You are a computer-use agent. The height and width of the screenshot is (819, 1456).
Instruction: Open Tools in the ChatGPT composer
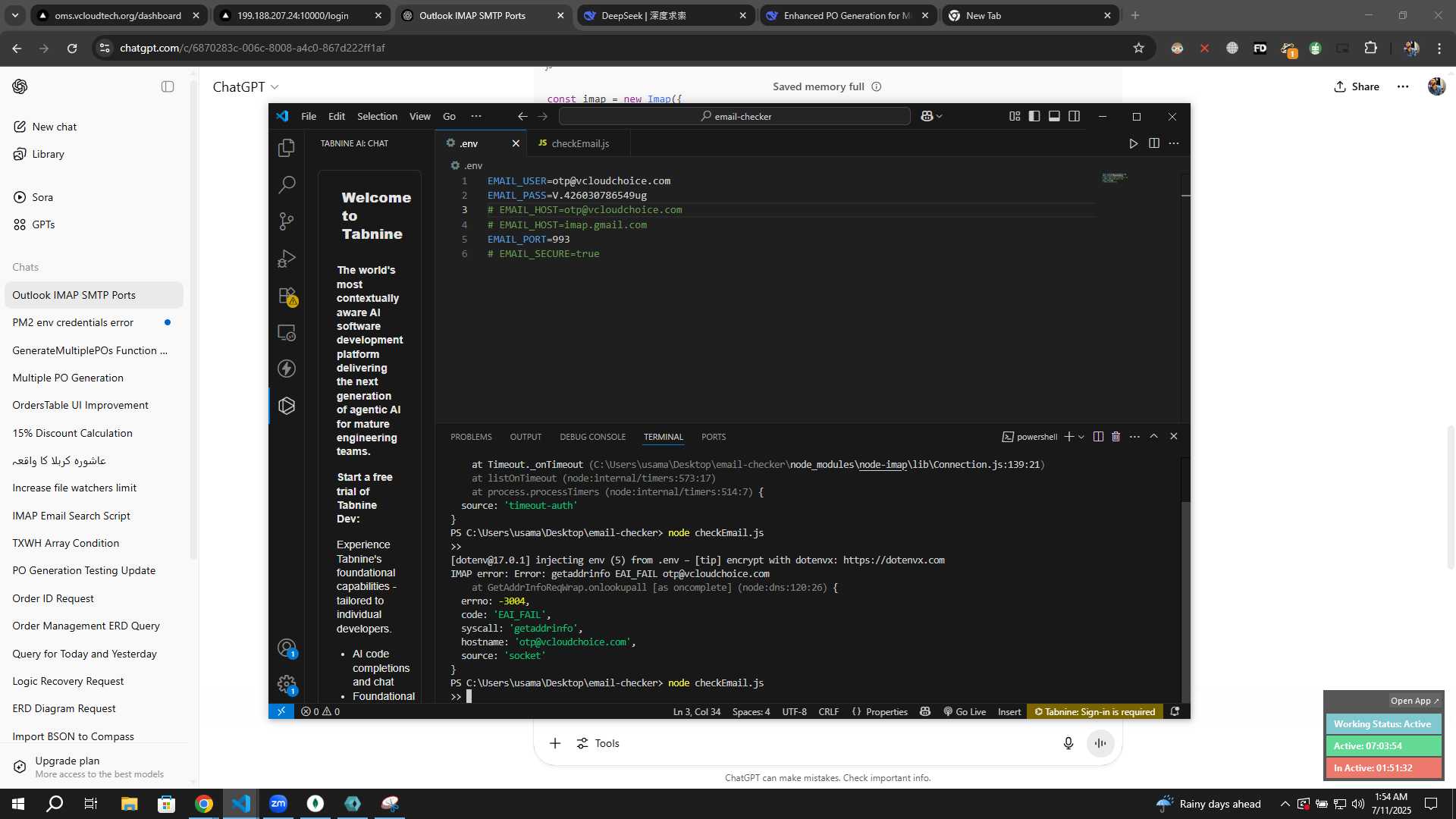(598, 743)
